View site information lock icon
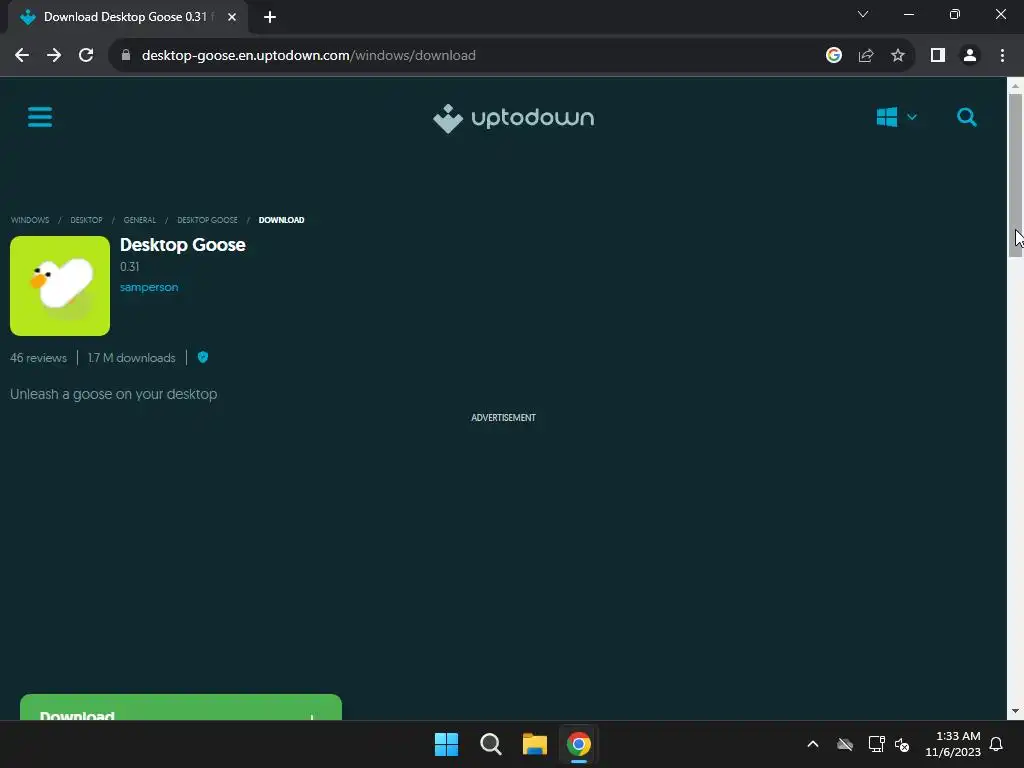This screenshot has height=768, width=1024. (x=126, y=56)
